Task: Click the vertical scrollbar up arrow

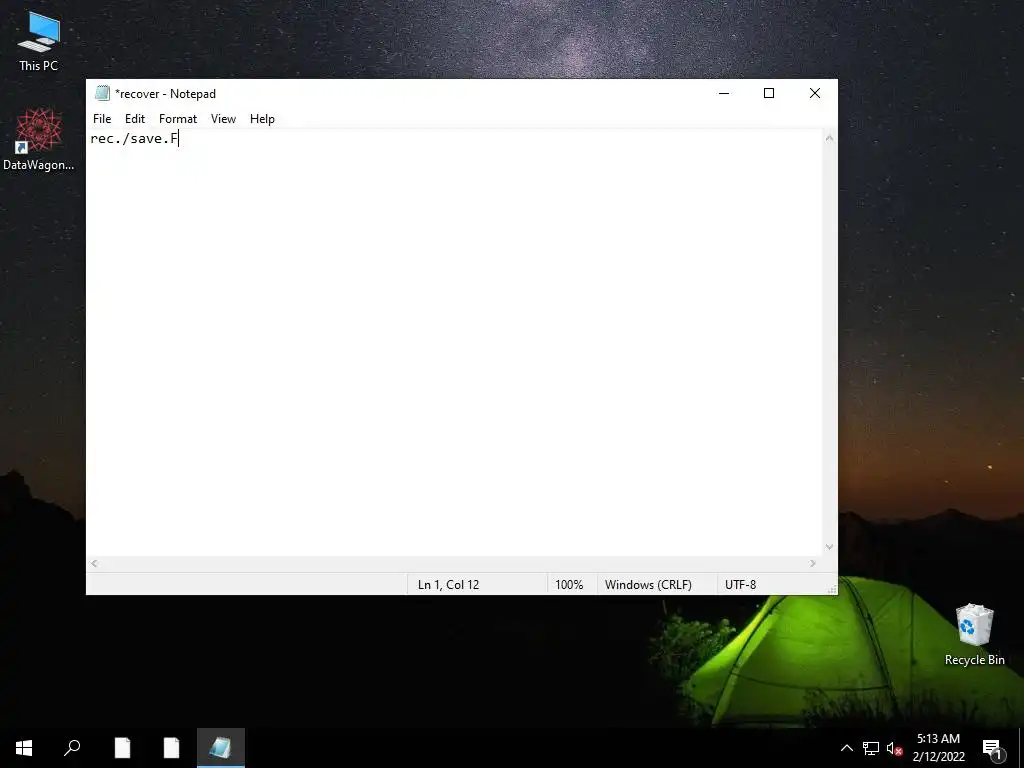Action: coord(829,138)
